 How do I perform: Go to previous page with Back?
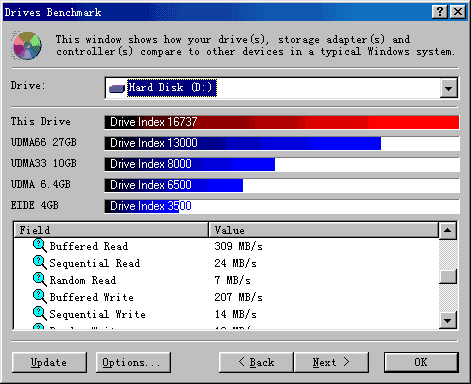(256, 362)
